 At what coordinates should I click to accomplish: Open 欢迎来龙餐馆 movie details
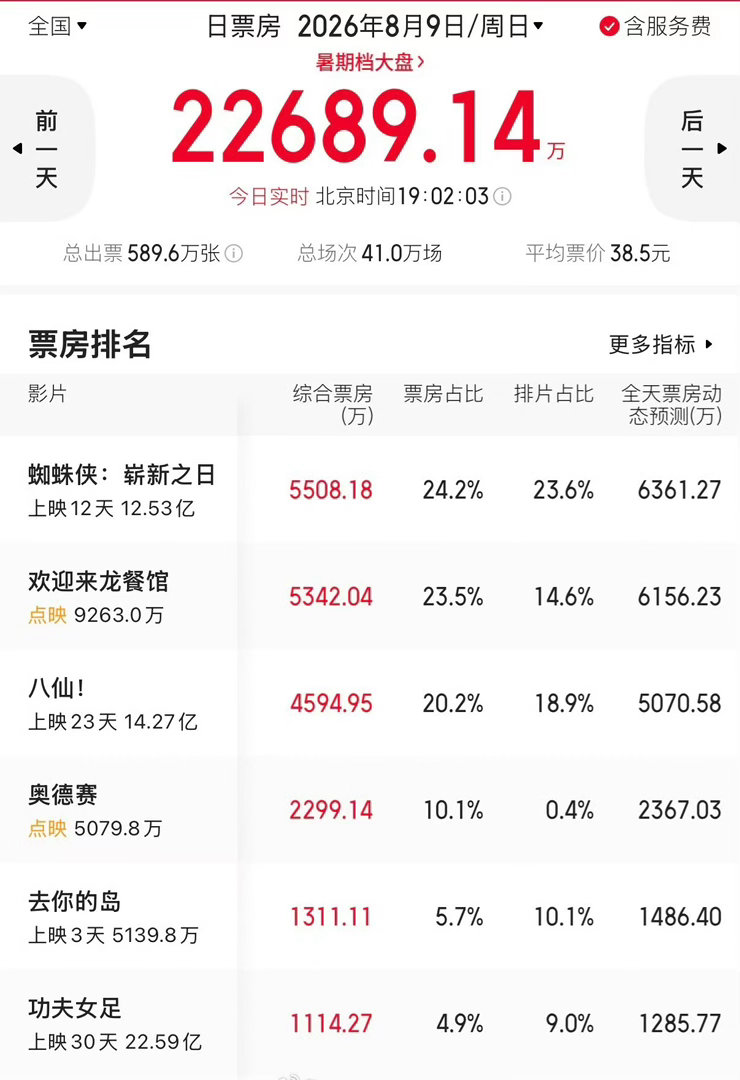370,596
